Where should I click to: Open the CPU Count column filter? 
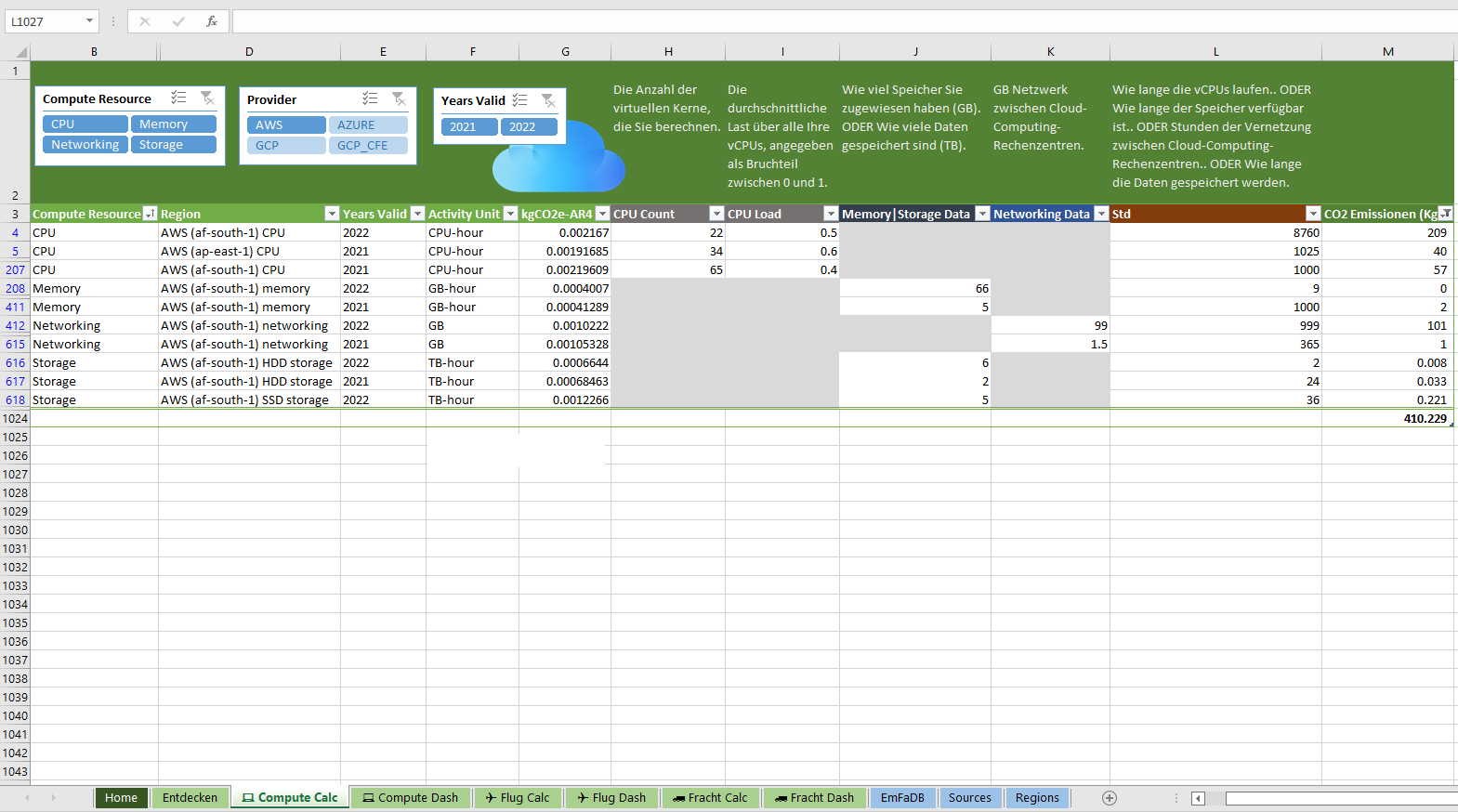click(716, 214)
